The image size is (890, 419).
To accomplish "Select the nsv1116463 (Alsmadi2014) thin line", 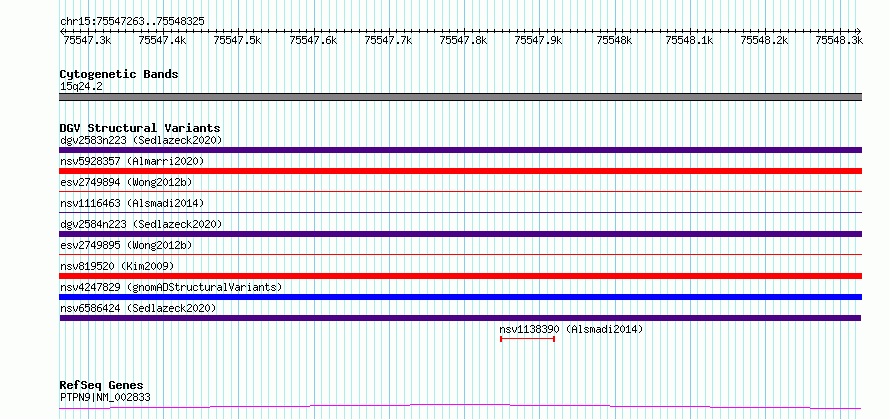I will coord(460,213).
